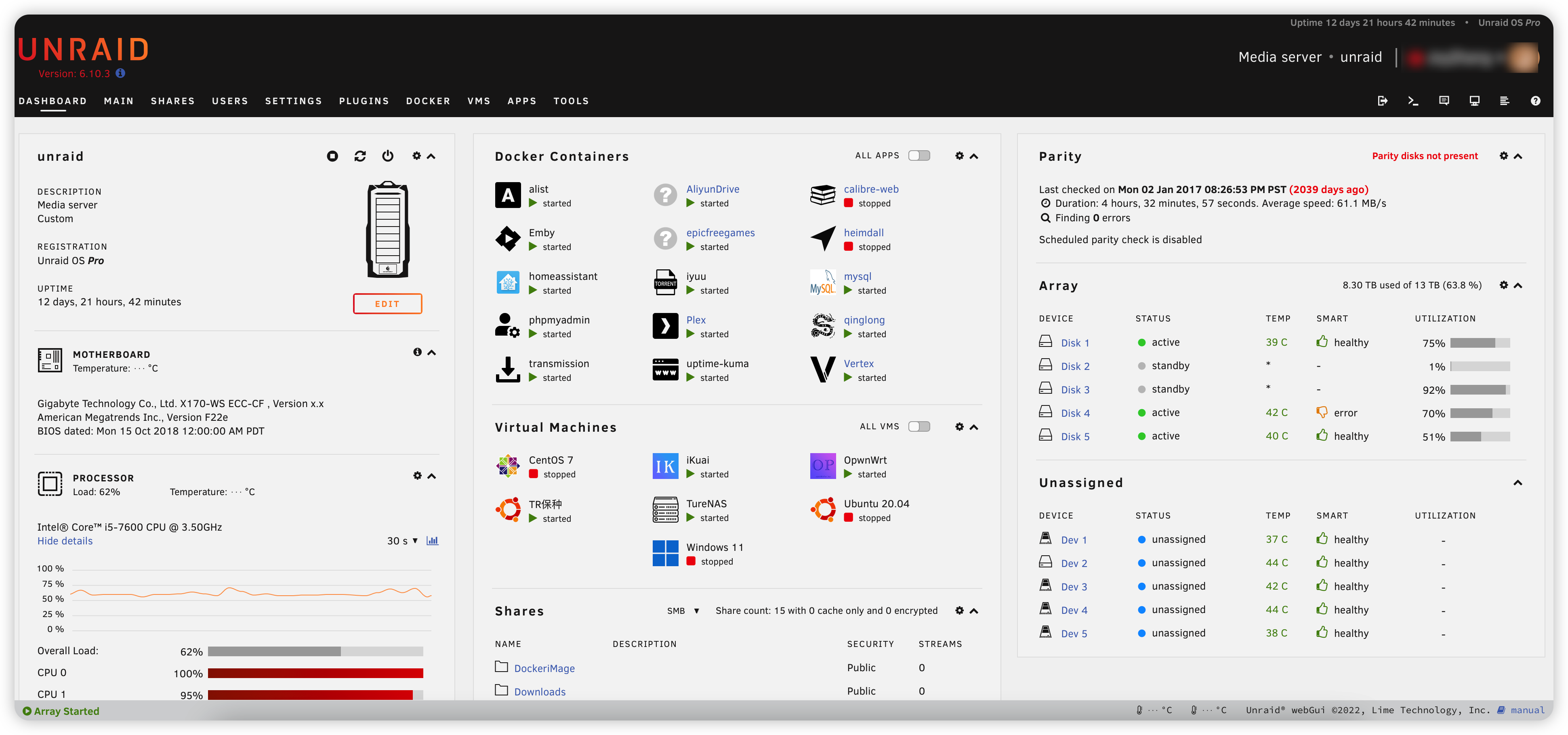Open the info monitor icon in header
This screenshot has width=1568, height=735.
pos(1474,101)
